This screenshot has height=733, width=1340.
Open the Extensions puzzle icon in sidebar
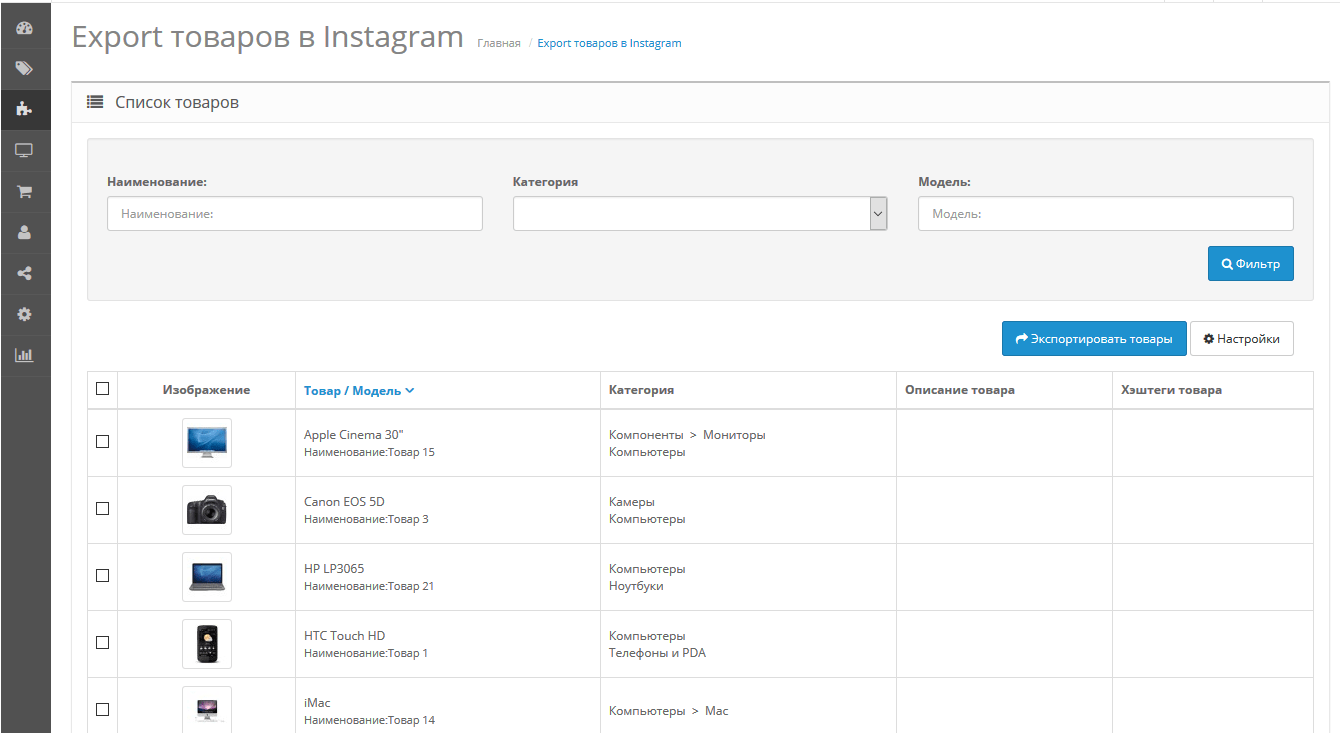tap(24, 109)
